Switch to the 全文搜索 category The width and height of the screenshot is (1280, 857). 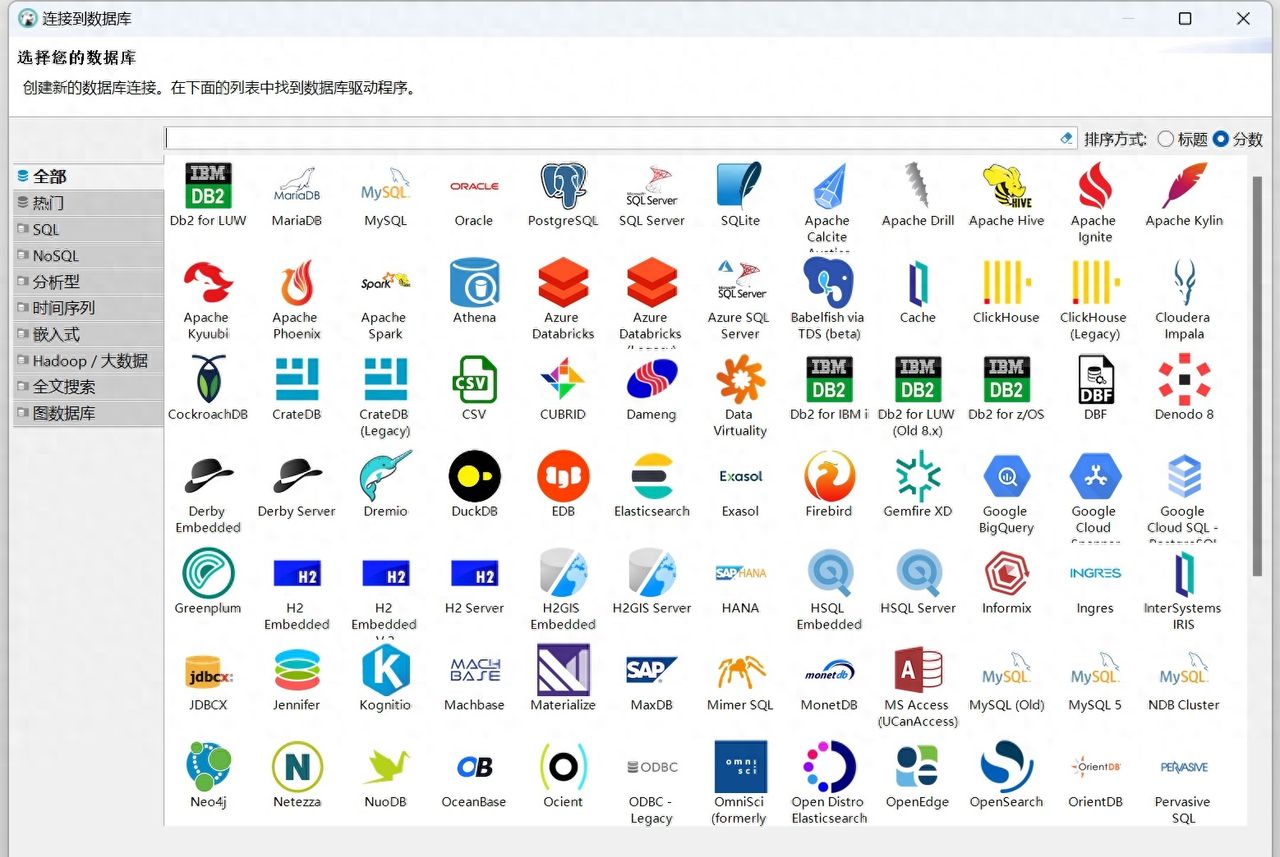pos(88,387)
